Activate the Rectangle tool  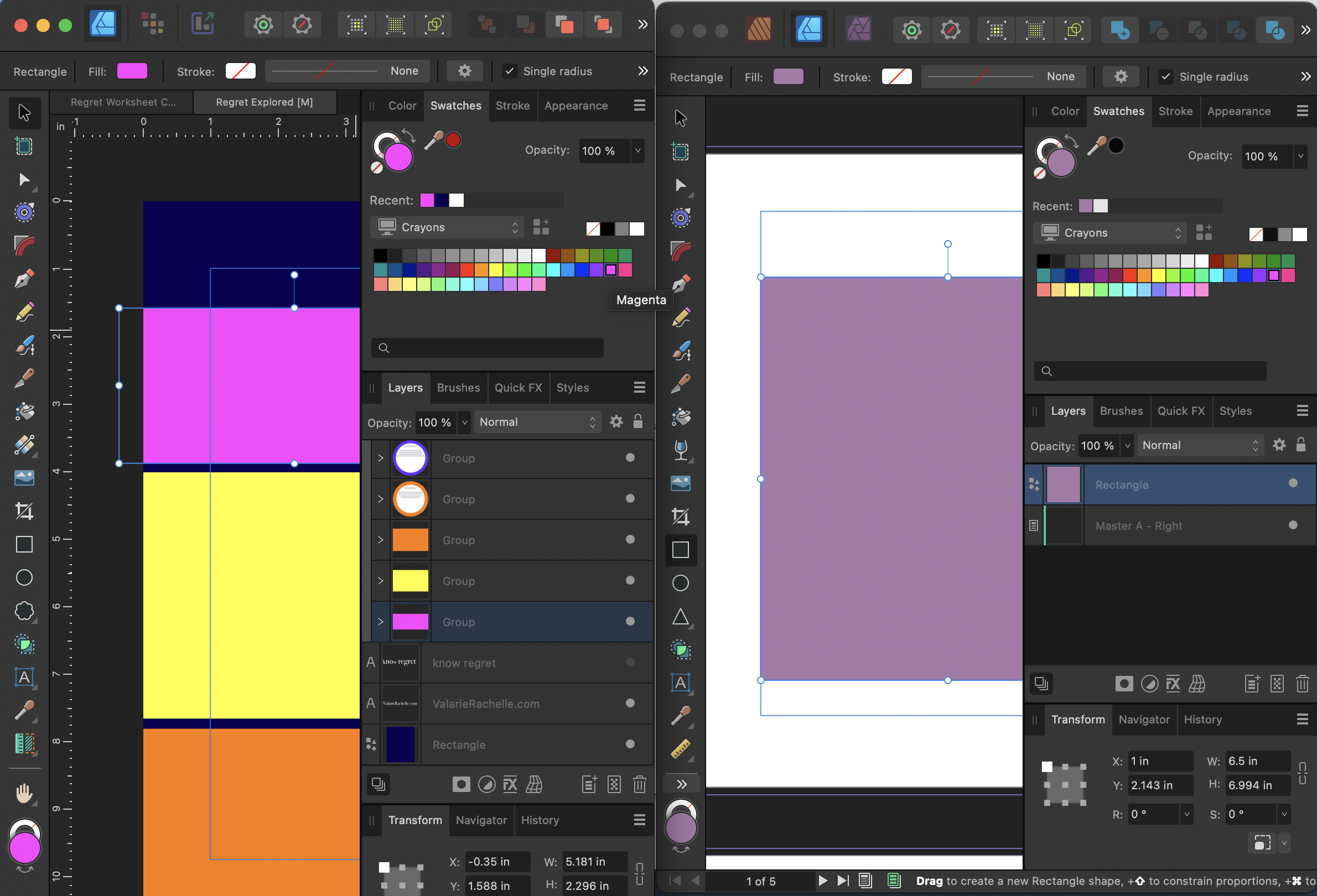tap(25, 544)
